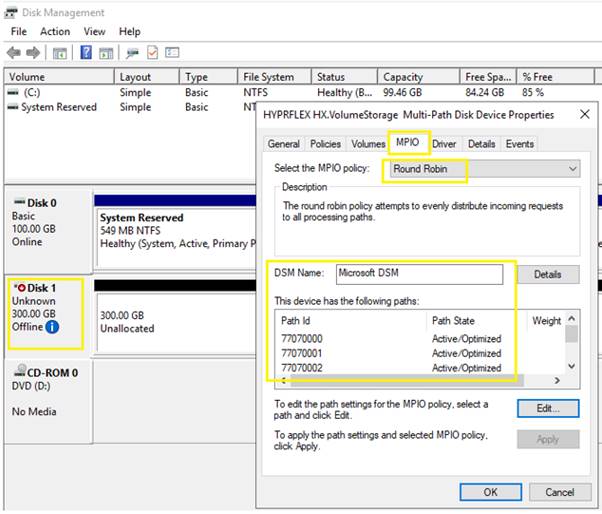602x514 pixels.
Task: Click the Show/Hide Console Tree icon
Action: [60, 53]
